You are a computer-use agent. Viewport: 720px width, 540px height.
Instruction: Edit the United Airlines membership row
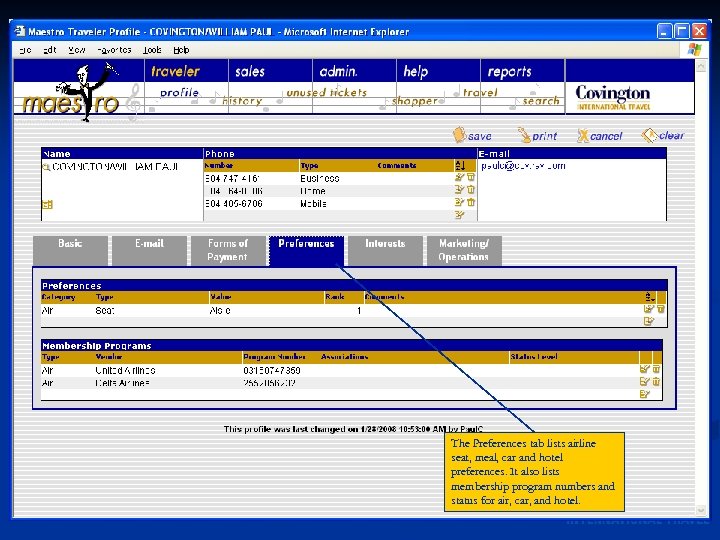tap(645, 369)
